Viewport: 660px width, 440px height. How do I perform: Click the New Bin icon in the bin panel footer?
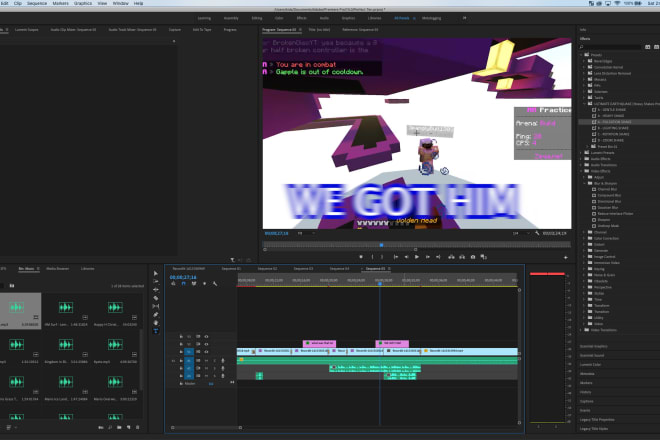tap(119, 427)
